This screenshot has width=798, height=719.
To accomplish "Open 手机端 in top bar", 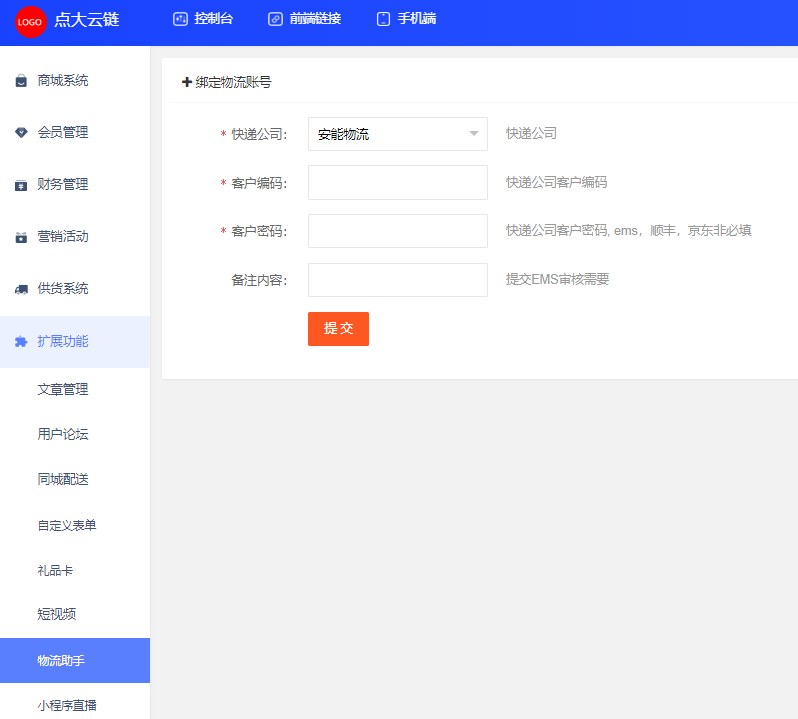I will coord(406,19).
